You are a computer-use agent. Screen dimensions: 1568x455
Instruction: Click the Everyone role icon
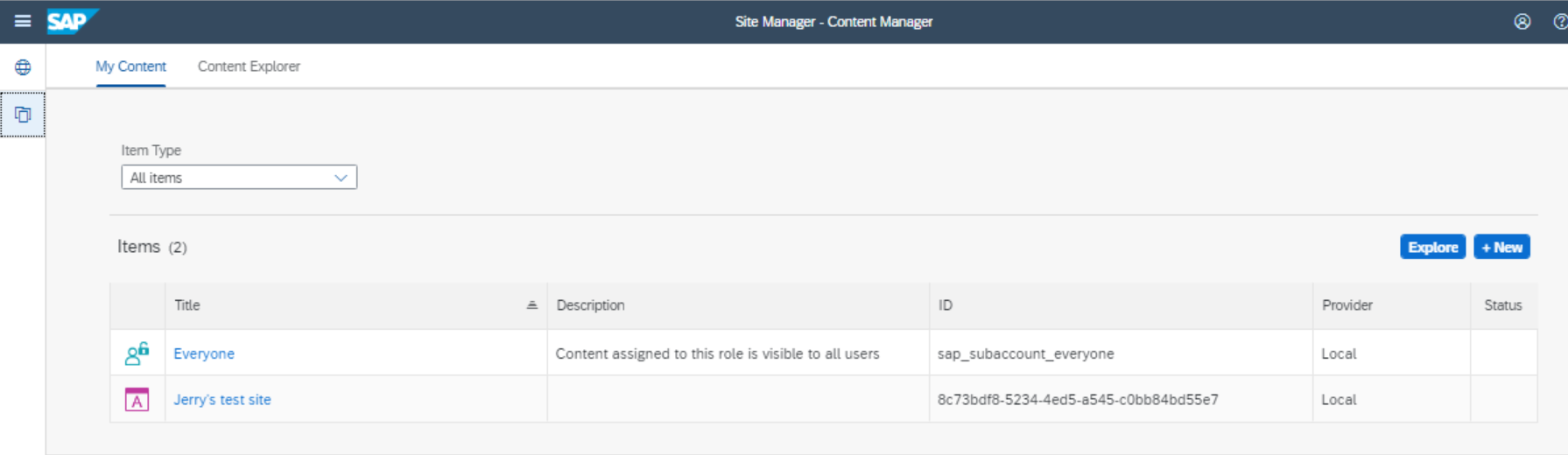pos(137,353)
